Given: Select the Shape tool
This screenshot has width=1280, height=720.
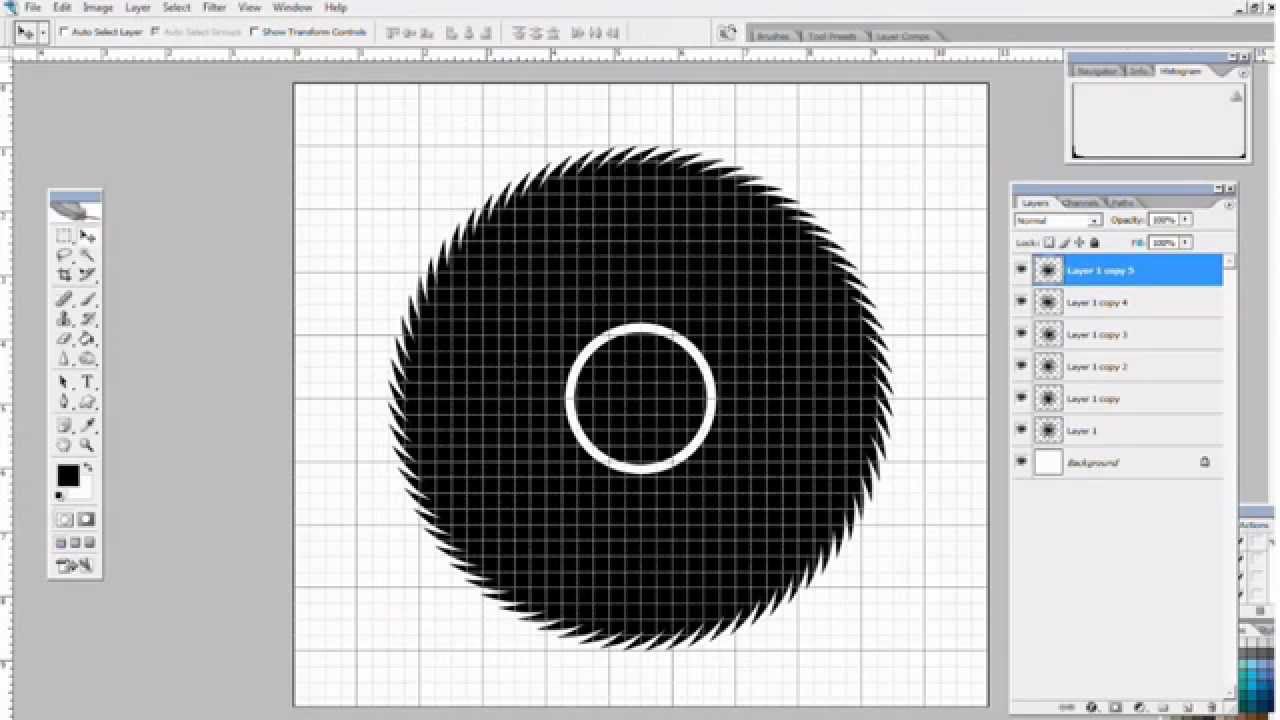Looking at the screenshot, I should pyautogui.click(x=88, y=401).
